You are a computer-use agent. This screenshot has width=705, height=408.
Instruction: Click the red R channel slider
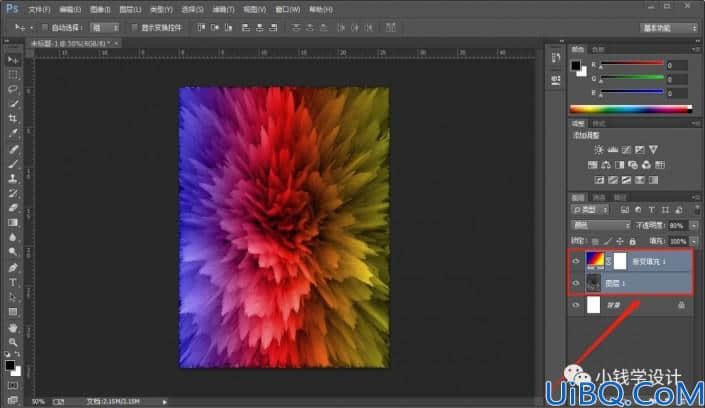(632, 64)
